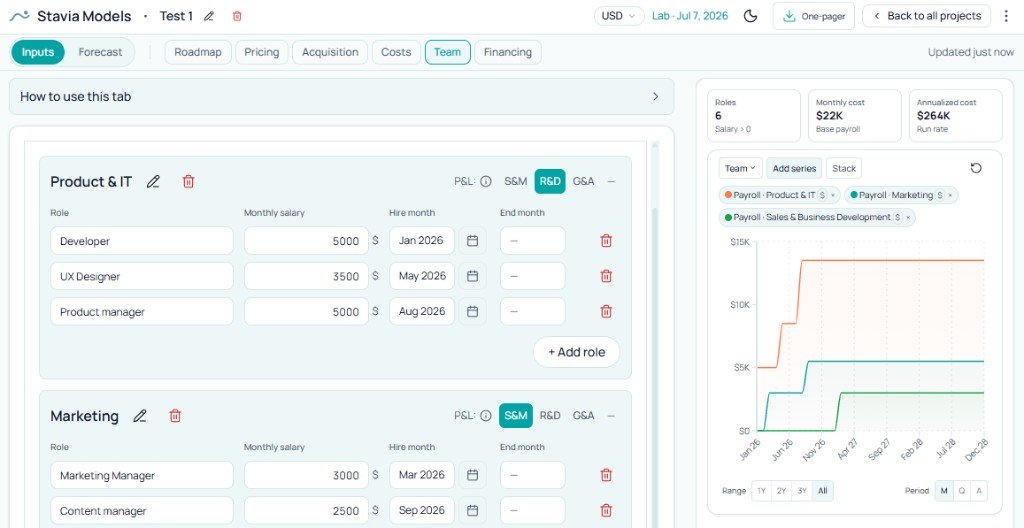Edit the Product & IT department name
1024x528 pixels.
pyautogui.click(x=153, y=182)
